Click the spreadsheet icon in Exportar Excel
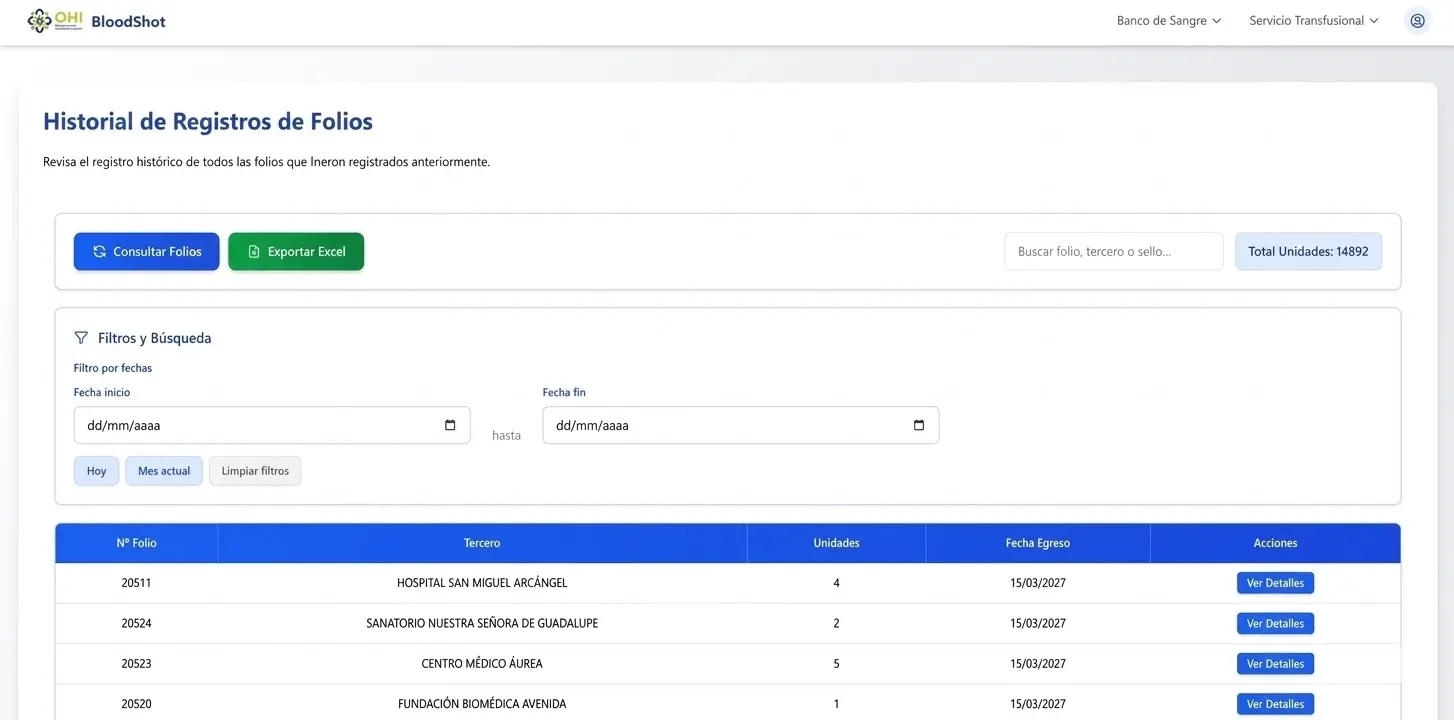The height and width of the screenshot is (720, 1454). tap(254, 252)
